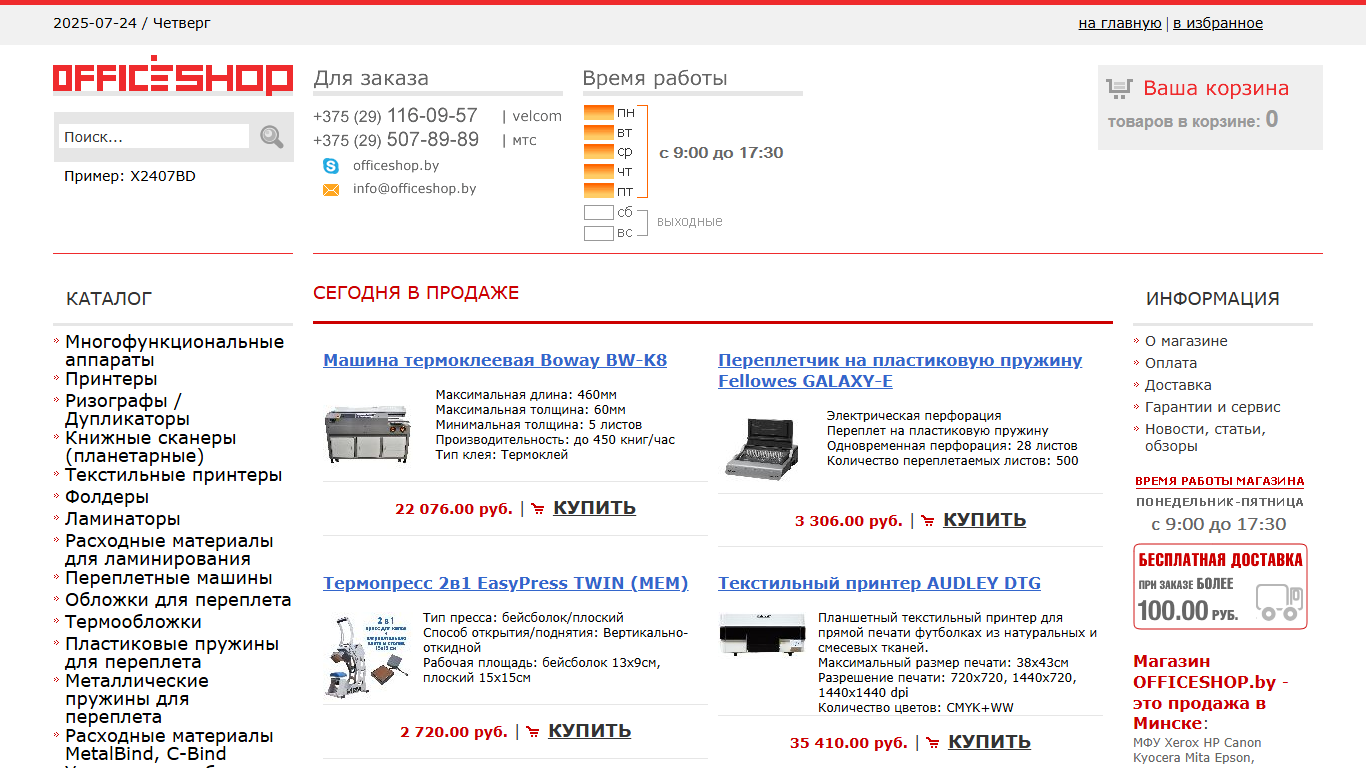The image size is (1366, 768).
Task: Go to на главную link
Action: click(x=1120, y=23)
